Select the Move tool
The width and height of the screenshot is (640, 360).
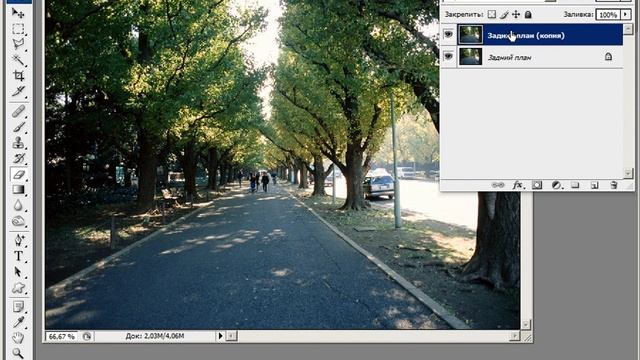[18, 13]
